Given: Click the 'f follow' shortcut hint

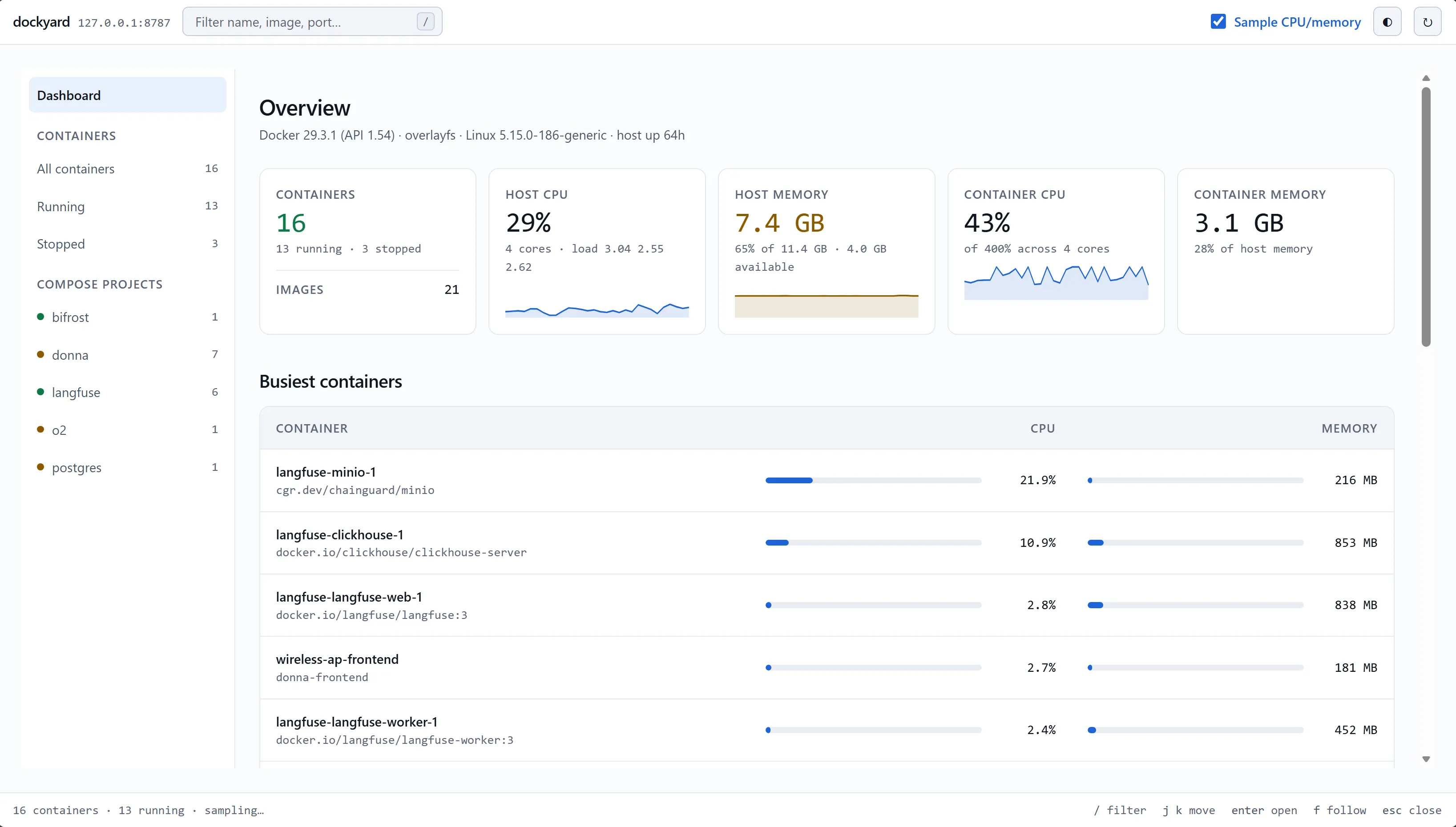Looking at the screenshot, I should click(1339, 810).
